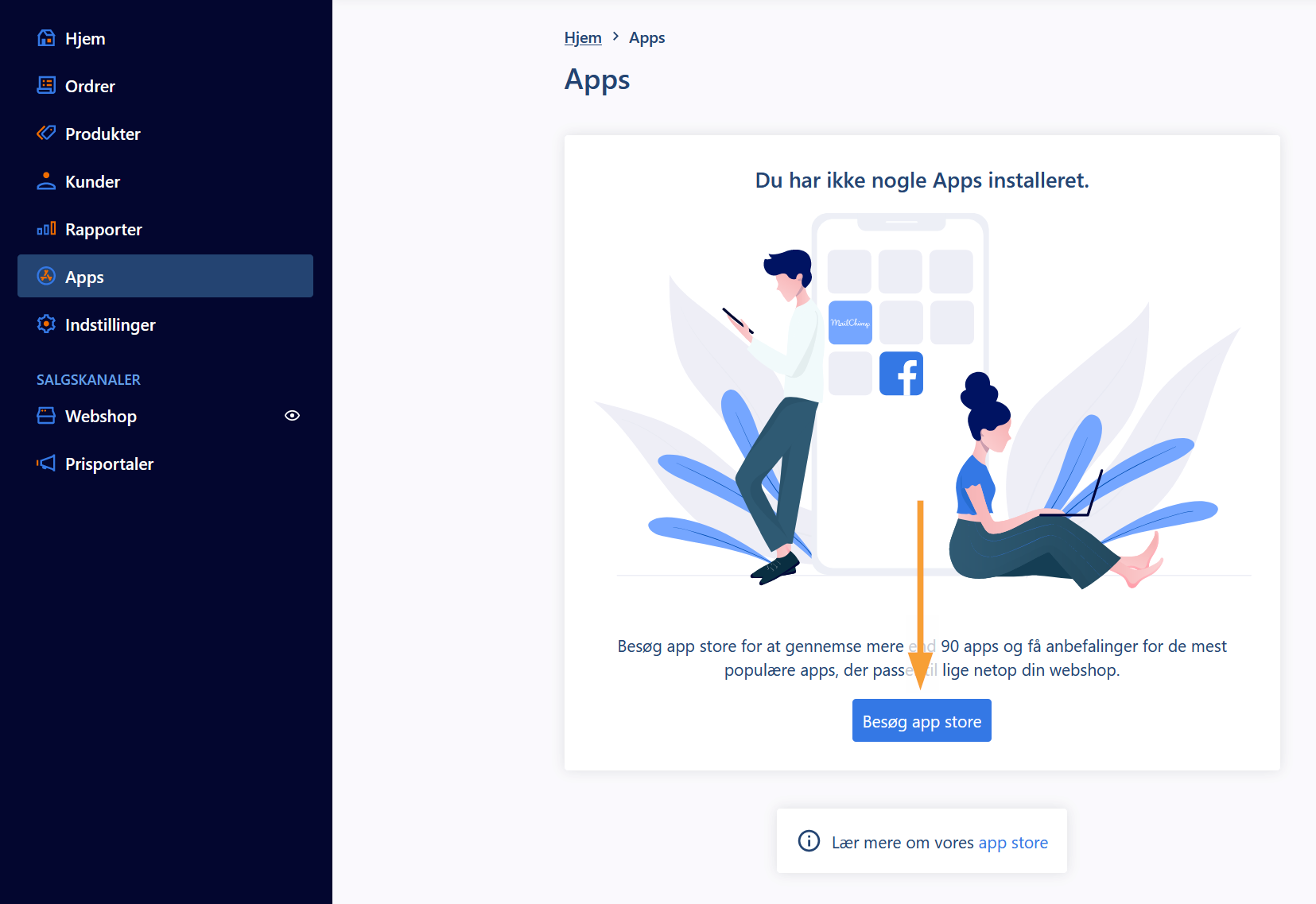Click the Apps icon in sidebar
Screen dimensions: 1316x904
tap(46, 276)
